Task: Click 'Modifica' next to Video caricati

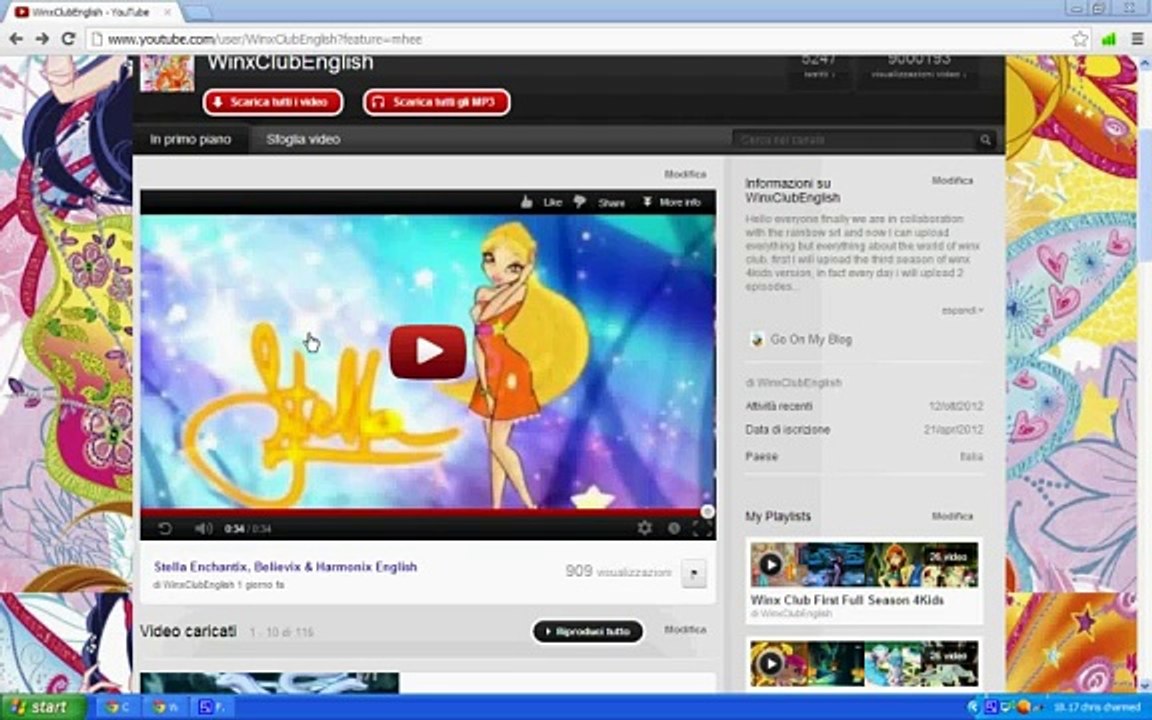Action: [685, 630]
